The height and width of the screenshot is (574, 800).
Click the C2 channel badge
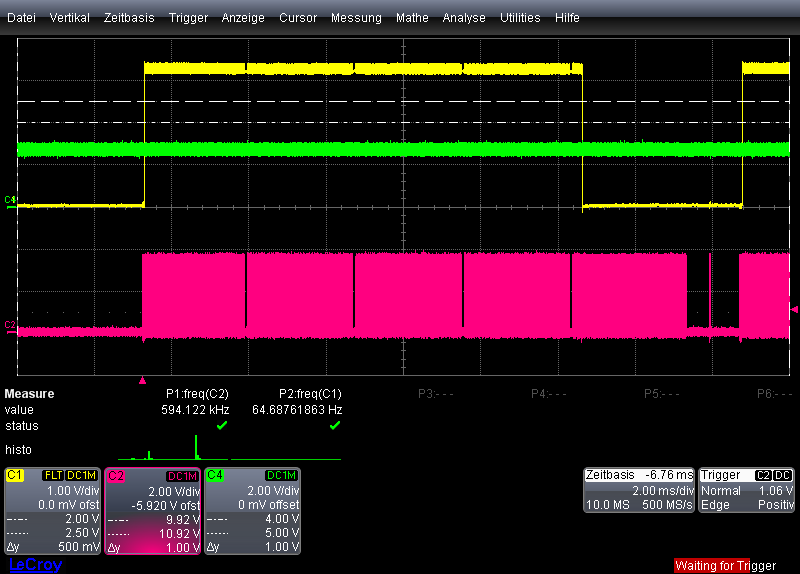115,476
